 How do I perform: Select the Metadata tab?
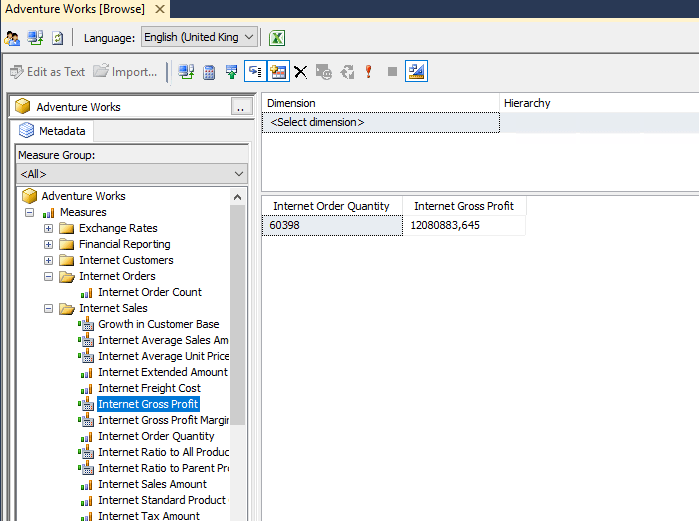[x=52, y=131]
